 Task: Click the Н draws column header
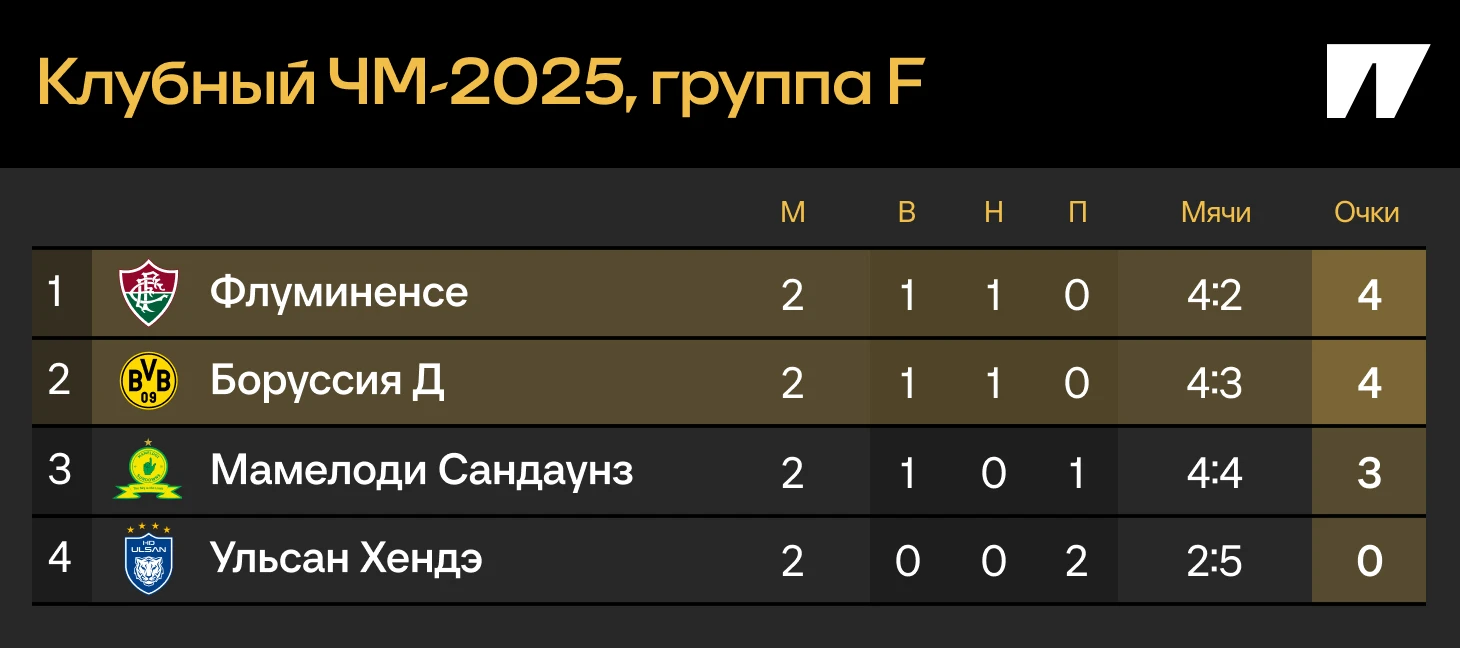[993, 212]
